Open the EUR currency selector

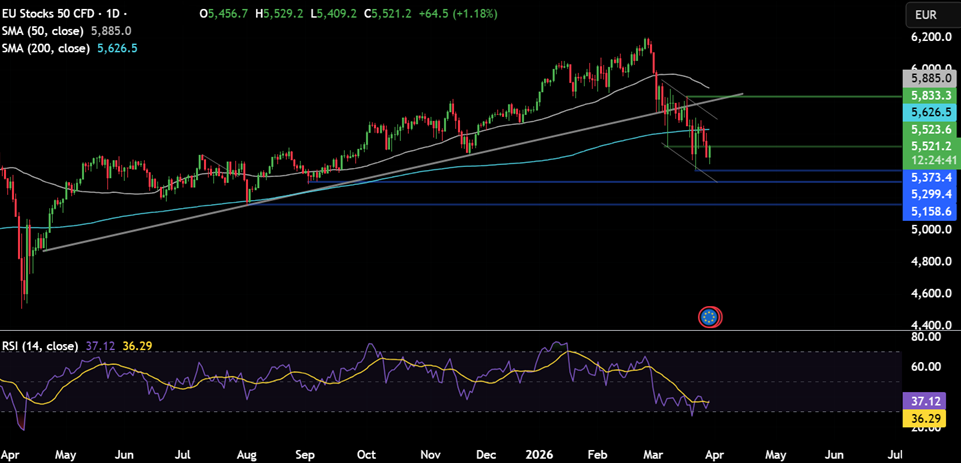tap(925, 15)
